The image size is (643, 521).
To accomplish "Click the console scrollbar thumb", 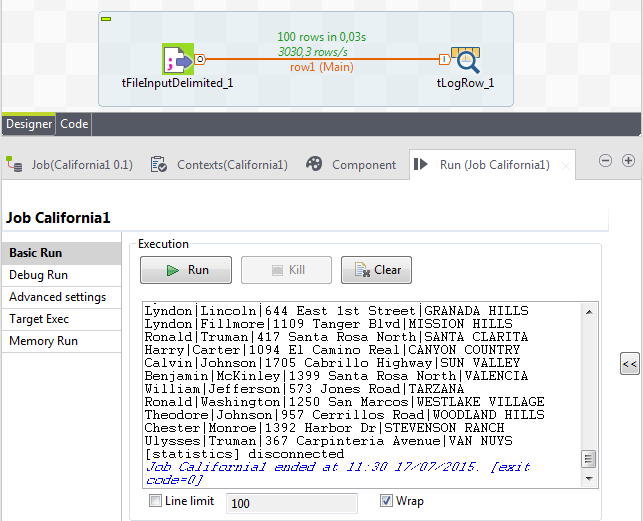I will pyautogui.click(x=589, y=459).
